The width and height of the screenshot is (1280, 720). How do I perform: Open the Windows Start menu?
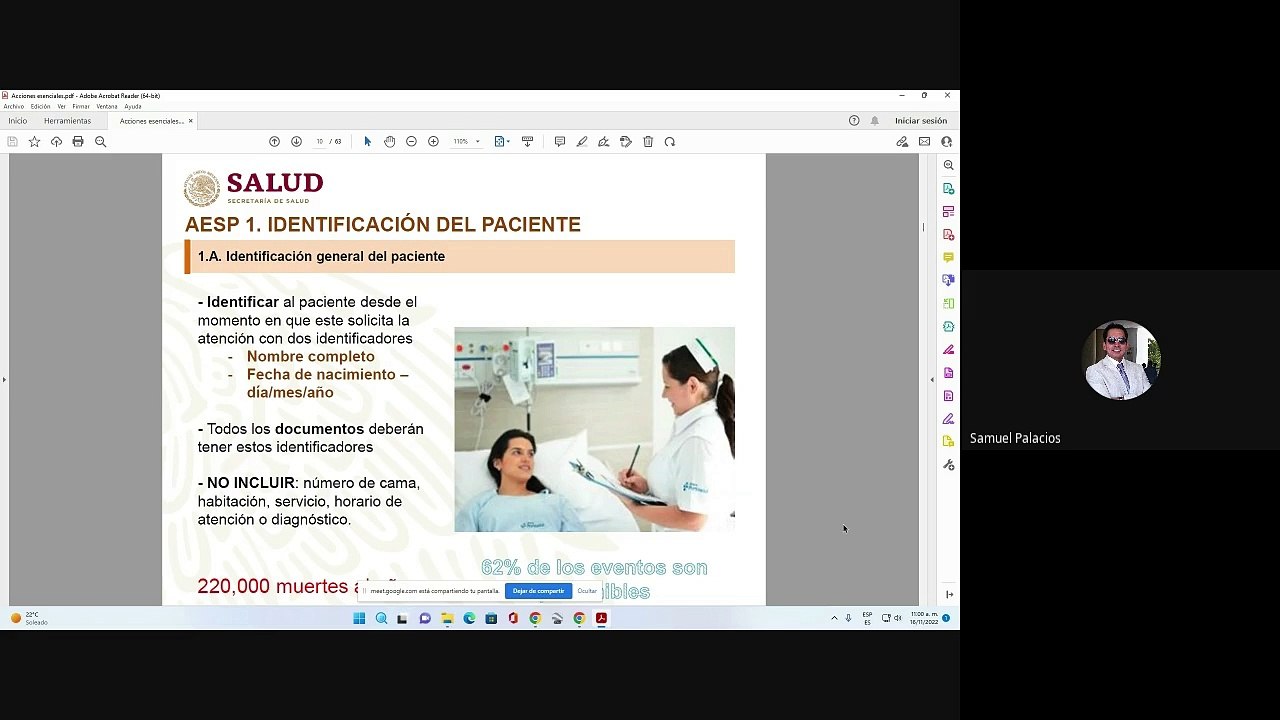(x=359, y=618)
